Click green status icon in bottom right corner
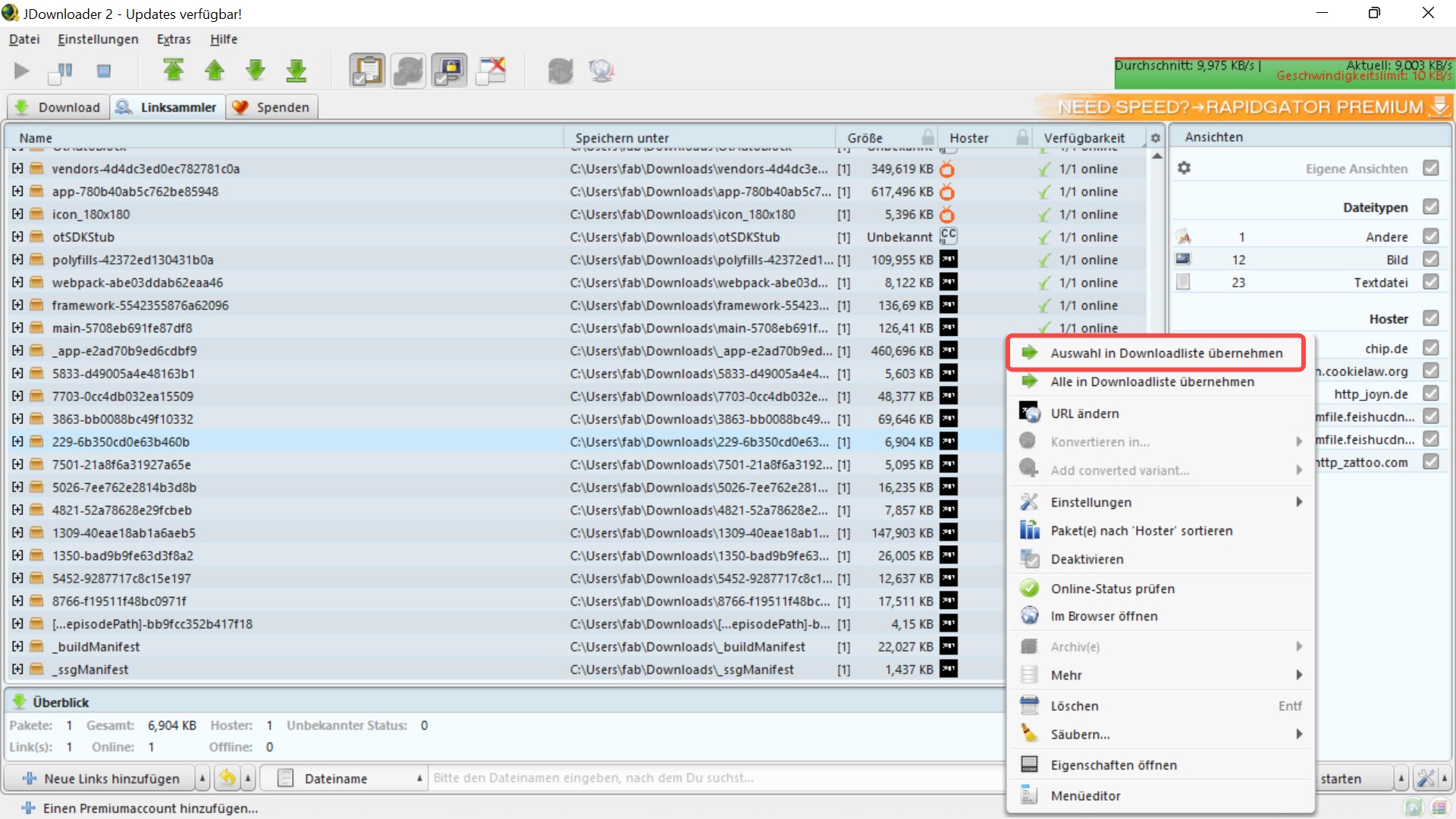Image resolution: width=1456 pixels, height=819 pixels. (1414, 808)
